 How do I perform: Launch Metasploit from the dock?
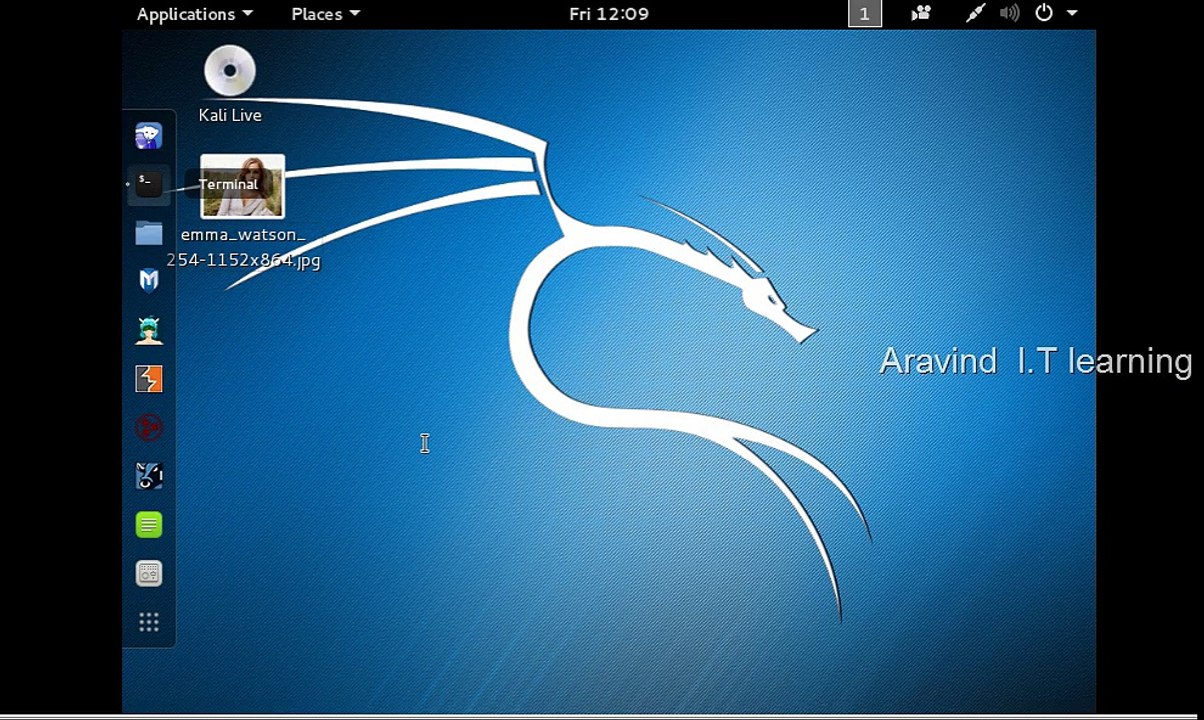pyautogui.click(x=149, y=281)
